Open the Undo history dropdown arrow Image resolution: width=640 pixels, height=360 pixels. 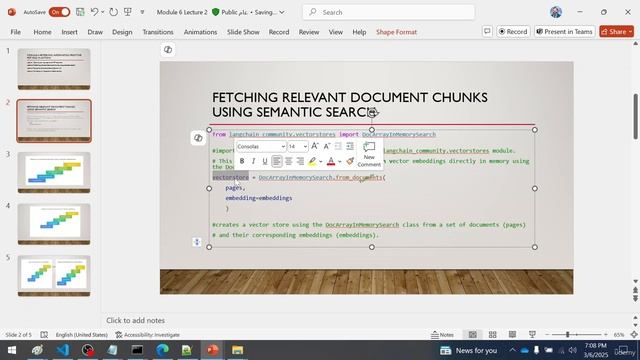(102, 12)
